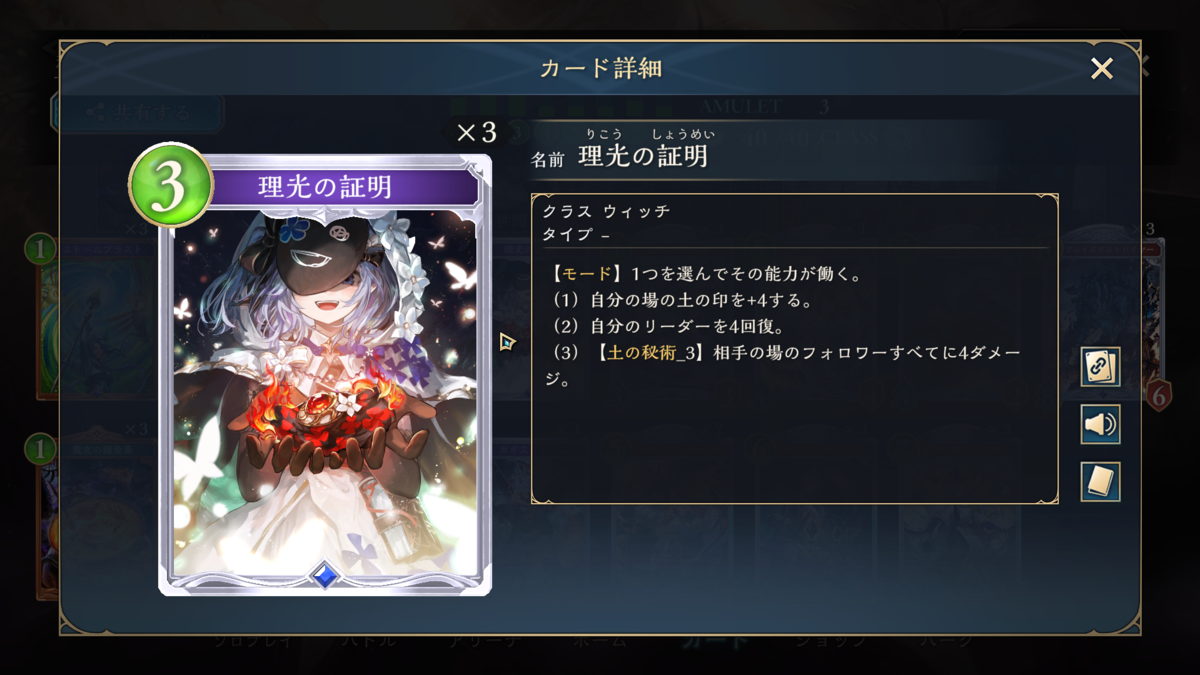This screenshot has height=675, width=1200.
Task: Open flavor text with the book icon
Action: [1100, 482]
